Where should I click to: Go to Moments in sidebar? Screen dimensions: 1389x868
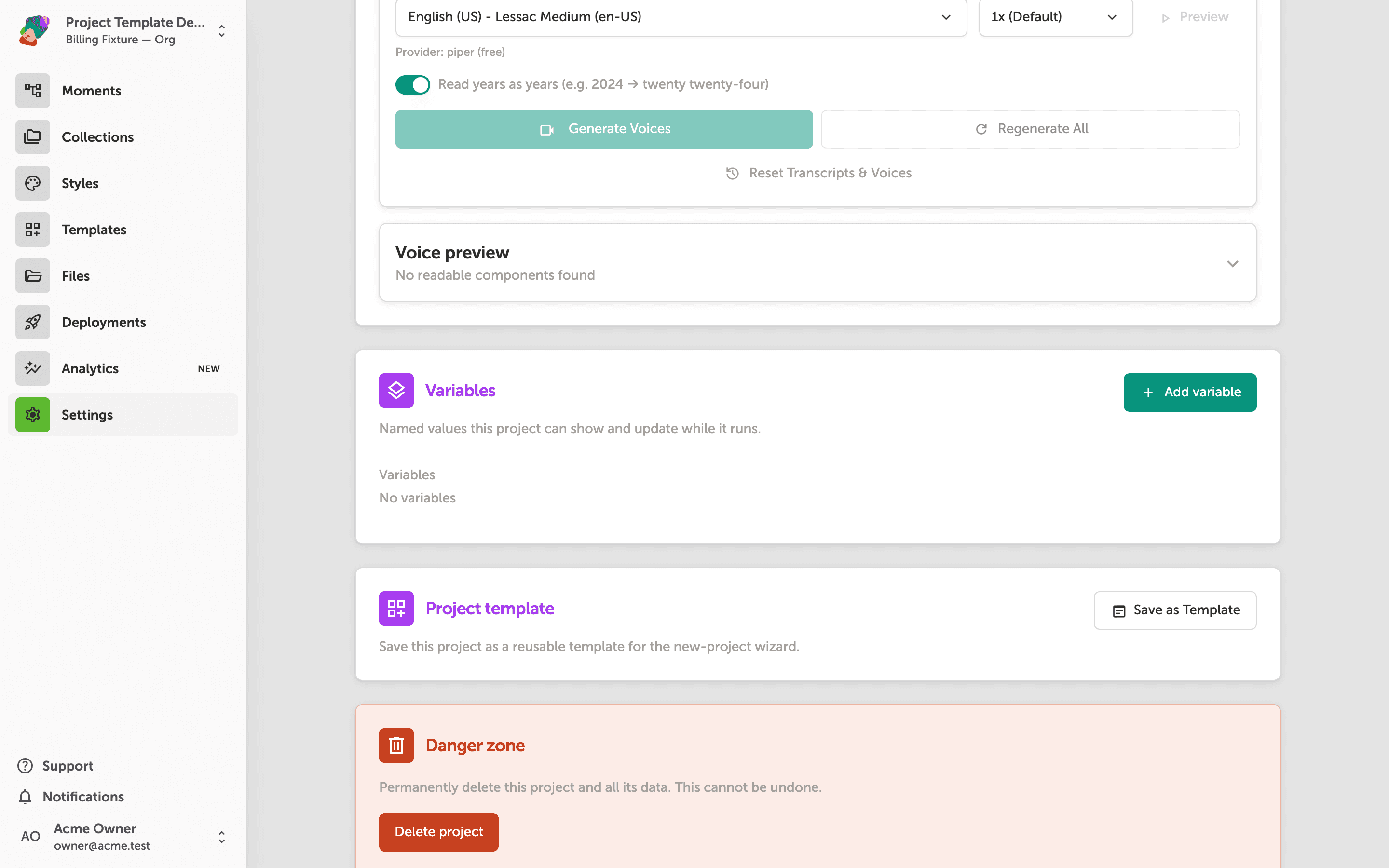tap(123, 91)
